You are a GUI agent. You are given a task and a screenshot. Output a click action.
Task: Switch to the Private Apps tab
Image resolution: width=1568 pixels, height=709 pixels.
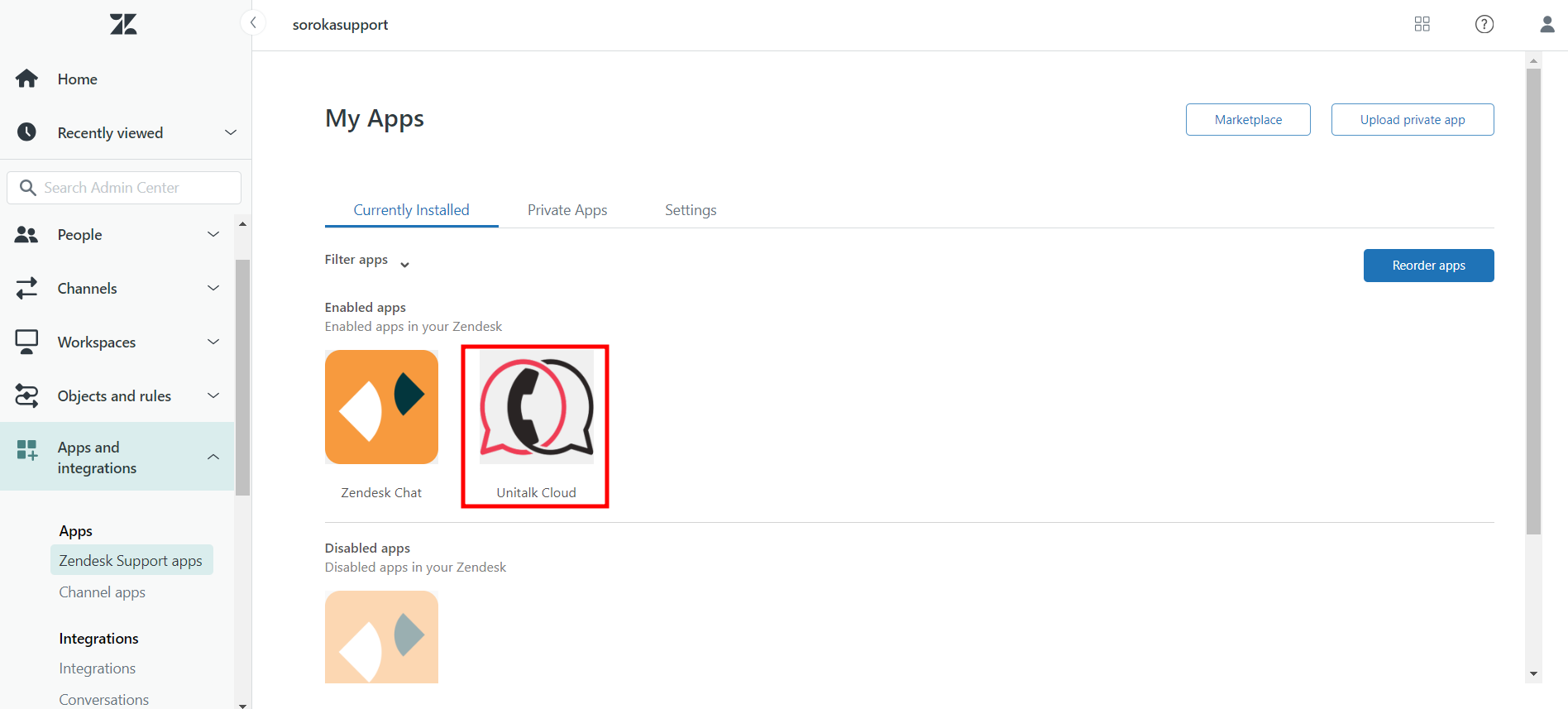(x=567, y=210)
